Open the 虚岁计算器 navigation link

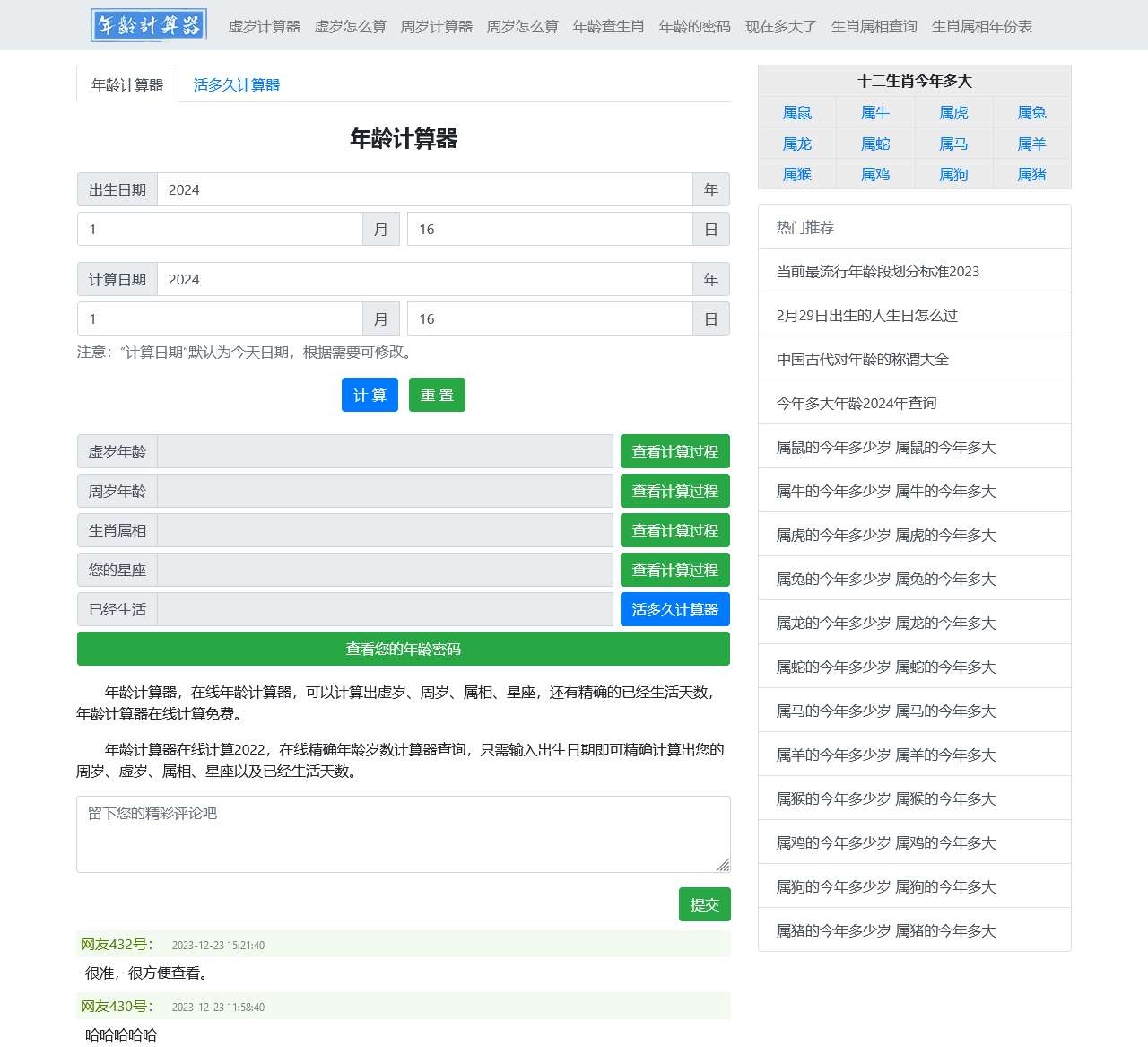pos(264,27)
